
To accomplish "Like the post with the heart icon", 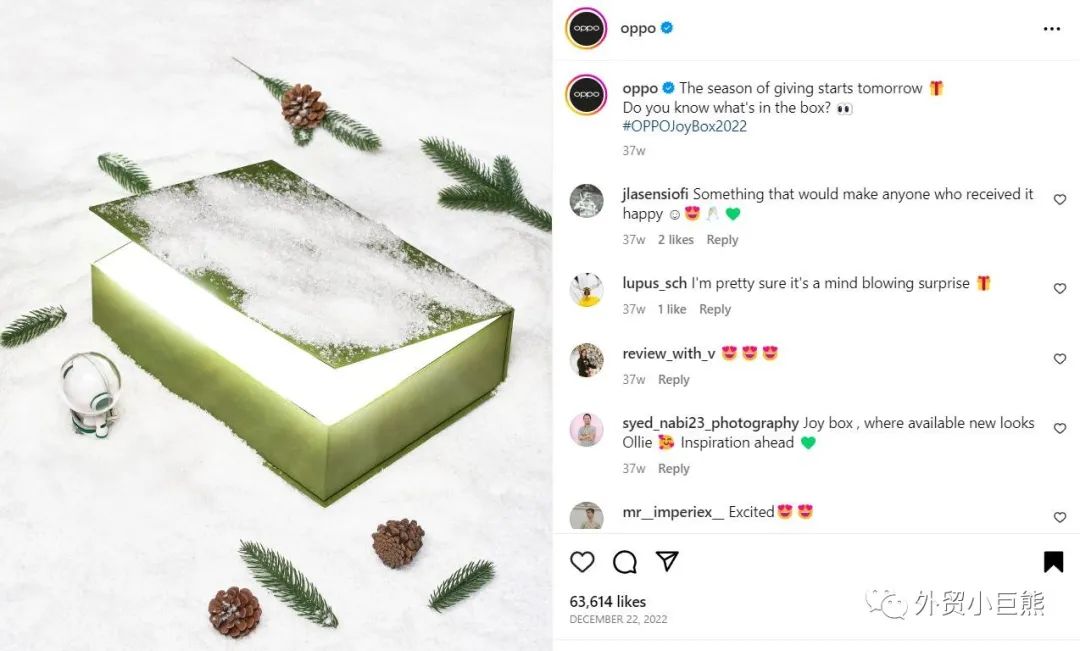I will 582,562.
